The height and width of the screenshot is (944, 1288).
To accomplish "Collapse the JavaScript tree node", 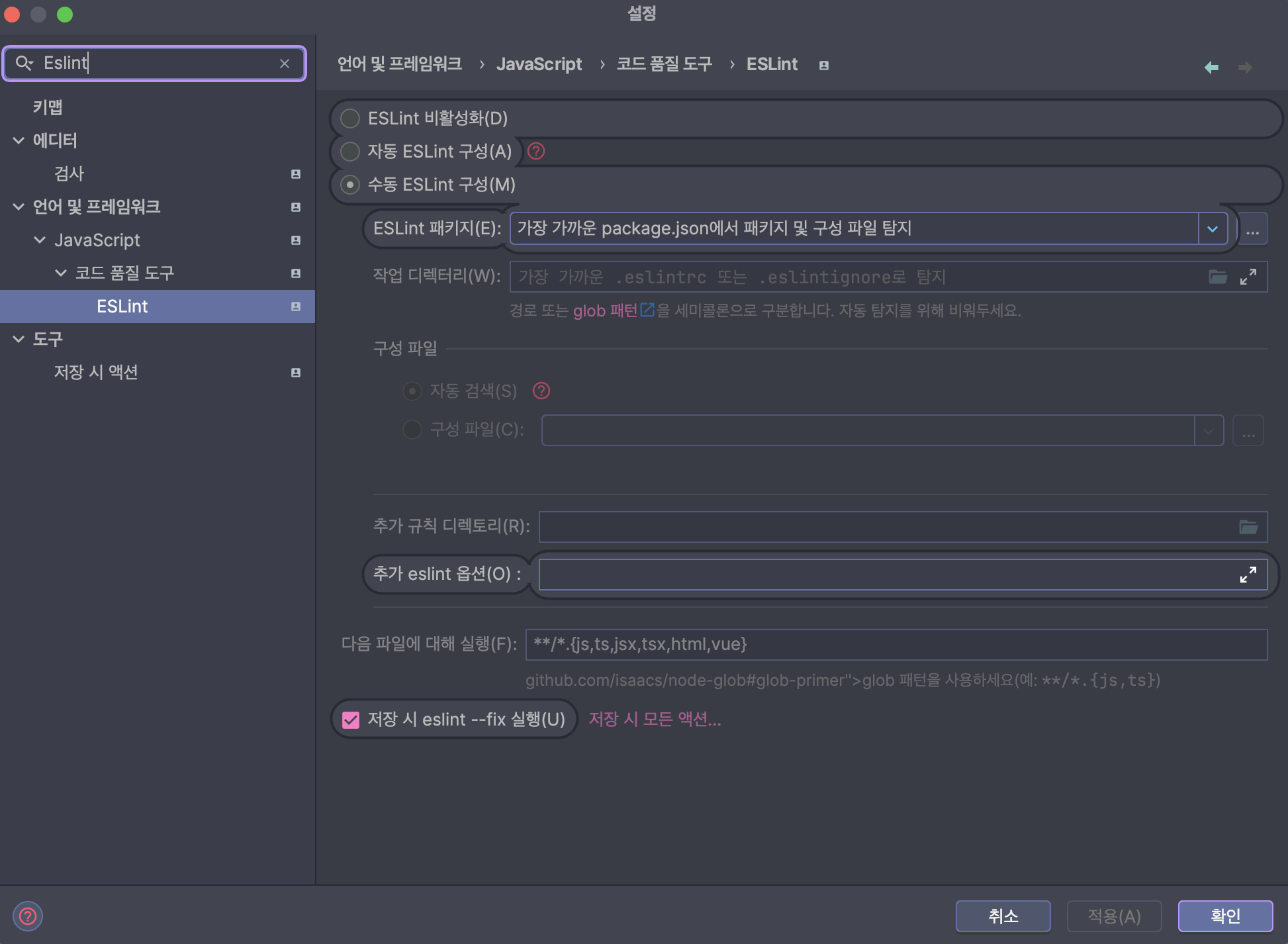I will coord(40,240).
